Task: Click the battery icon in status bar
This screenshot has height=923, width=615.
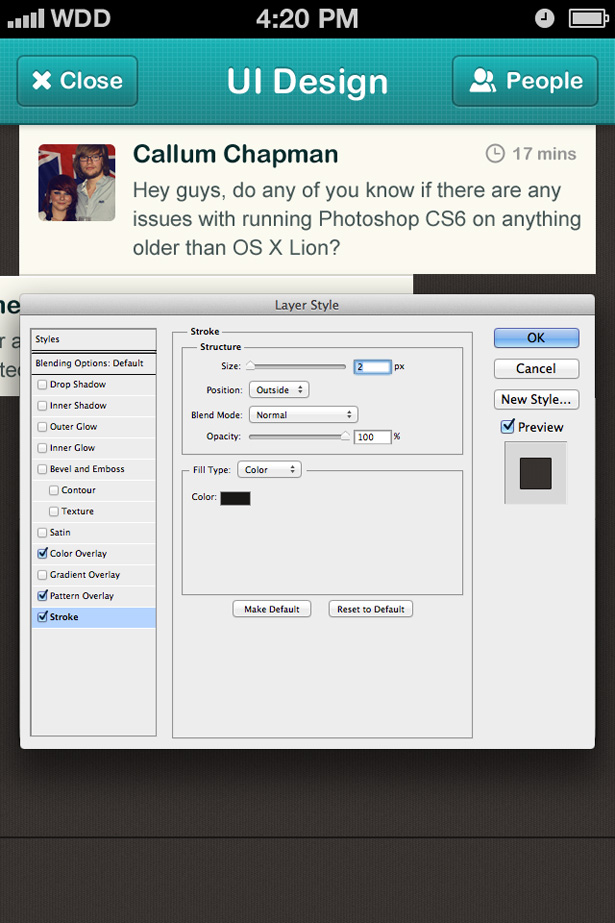Action: point(588,18)
